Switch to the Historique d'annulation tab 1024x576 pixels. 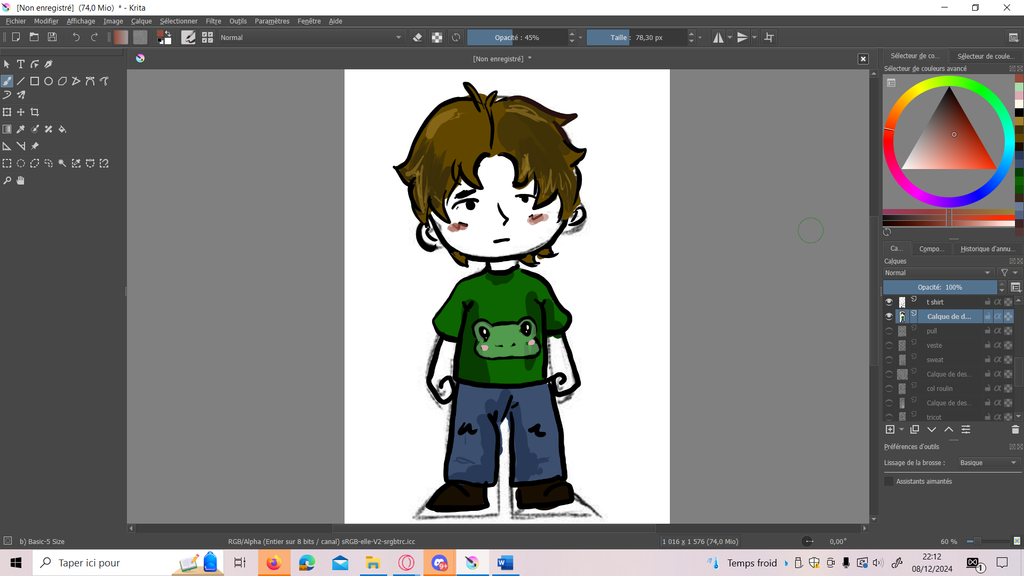(x=986, y=249)
